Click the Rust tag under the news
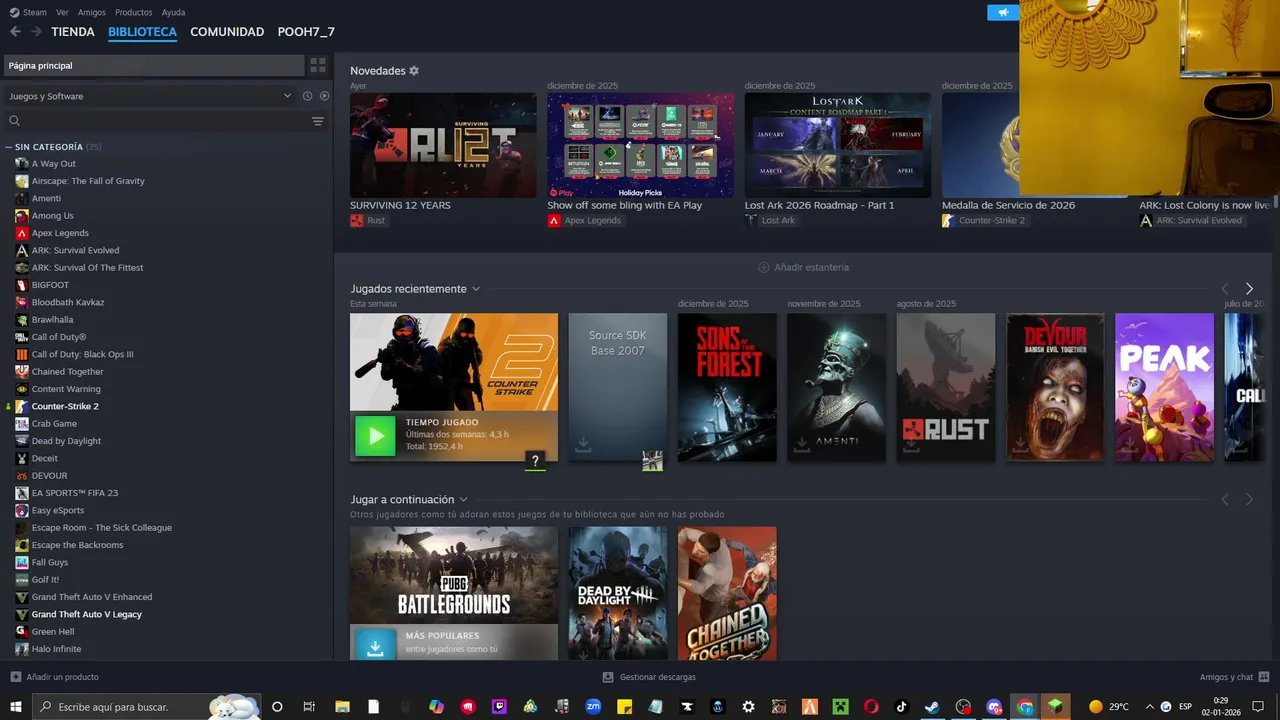1280x720 pixels. pos(368,220)
